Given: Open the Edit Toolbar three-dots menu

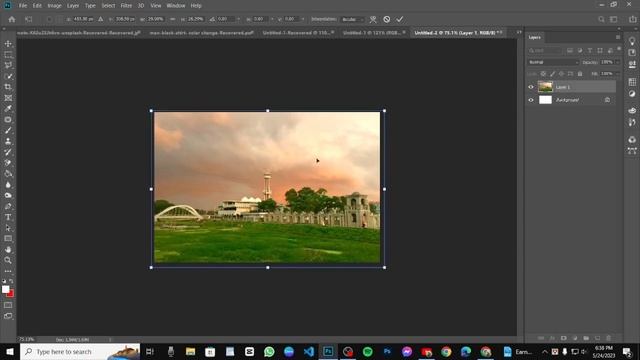Looking at the screenshot, I should click(x=8, y=271).
